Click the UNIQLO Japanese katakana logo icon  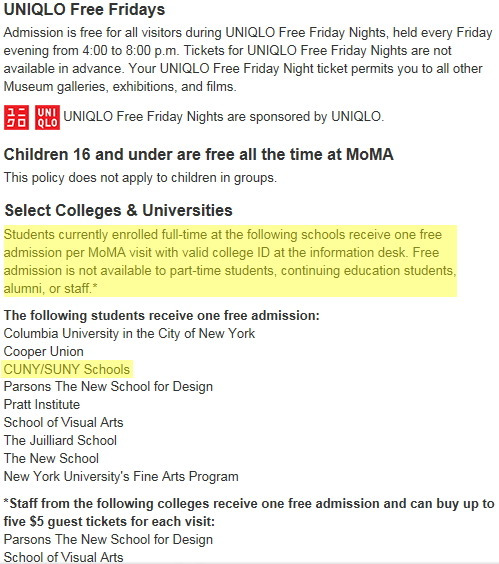[16, 117]
